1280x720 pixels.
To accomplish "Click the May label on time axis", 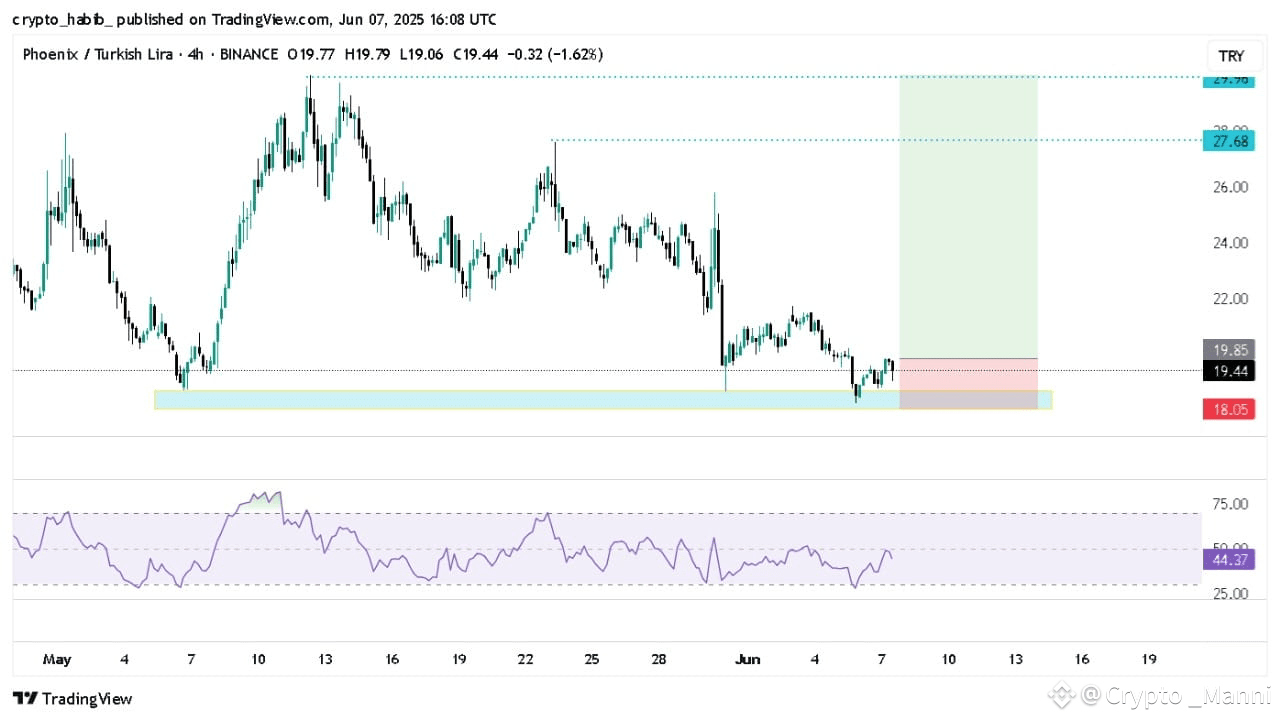I will click(x=57, y=660).
